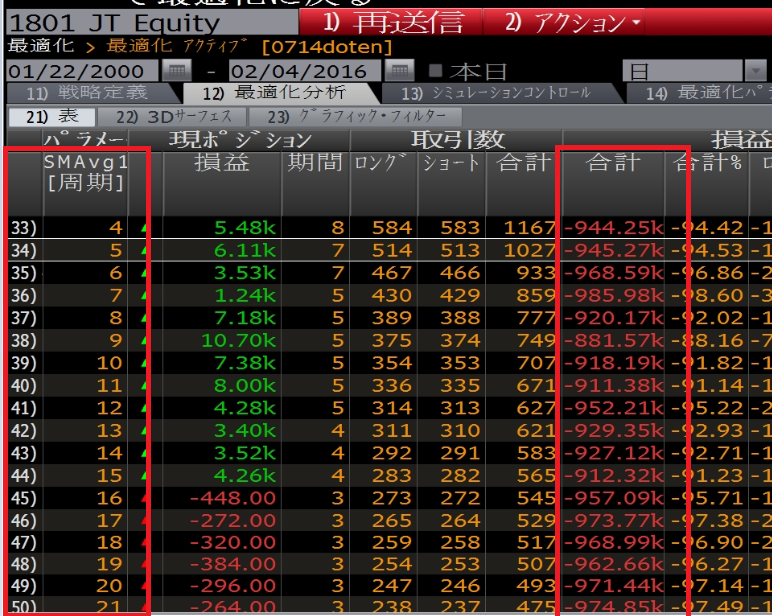The height and width of the screenshot is (616, 775).
Task: Click the green arrow icon in row 33
Action: tap(148, 228)
